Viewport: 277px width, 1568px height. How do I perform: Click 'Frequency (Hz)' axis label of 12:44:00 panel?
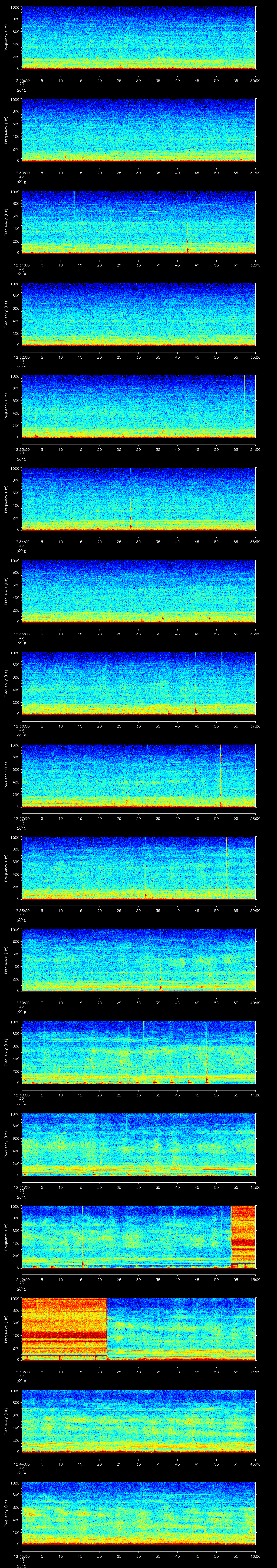pyautogui.click(x=6, y=1422)
